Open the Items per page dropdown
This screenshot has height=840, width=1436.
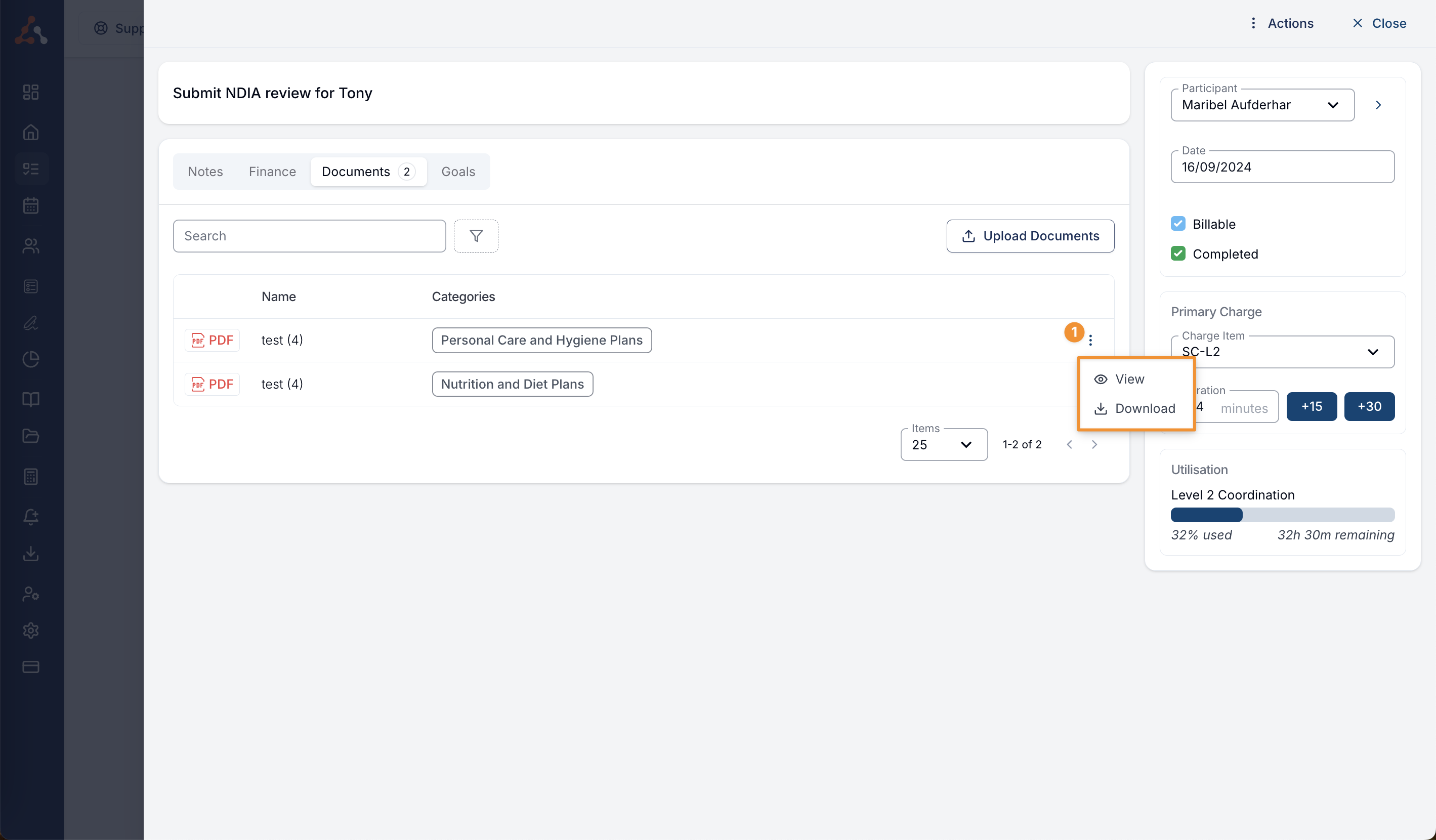[x=944, y=444]
